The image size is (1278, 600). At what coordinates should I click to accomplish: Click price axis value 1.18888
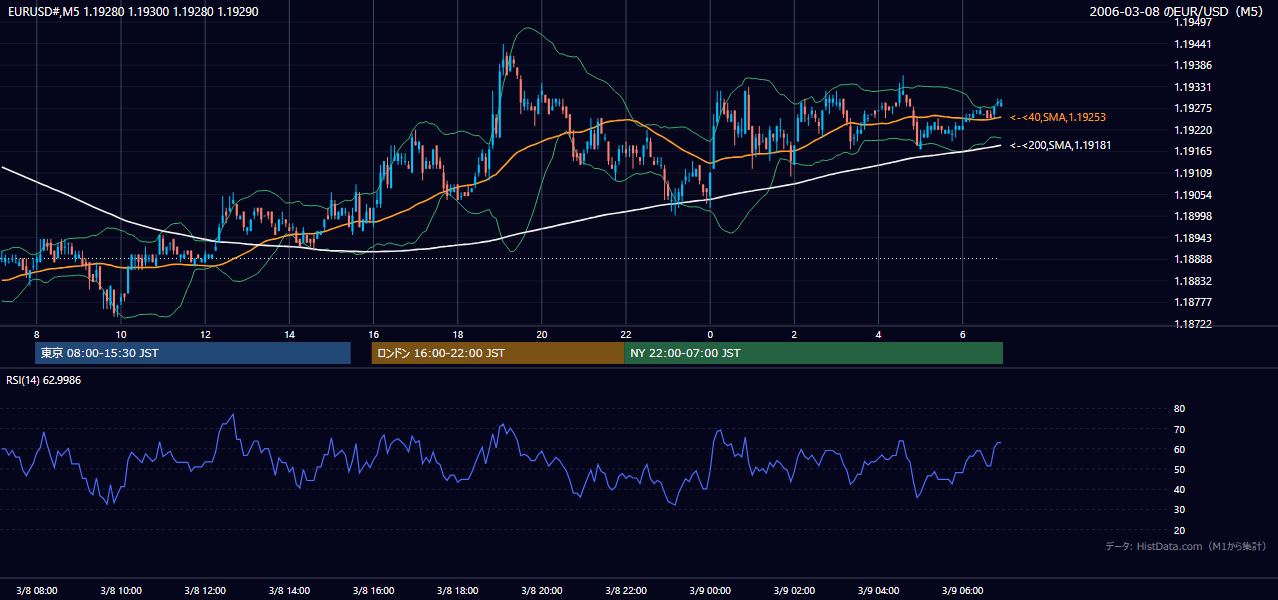(1193, 260)
